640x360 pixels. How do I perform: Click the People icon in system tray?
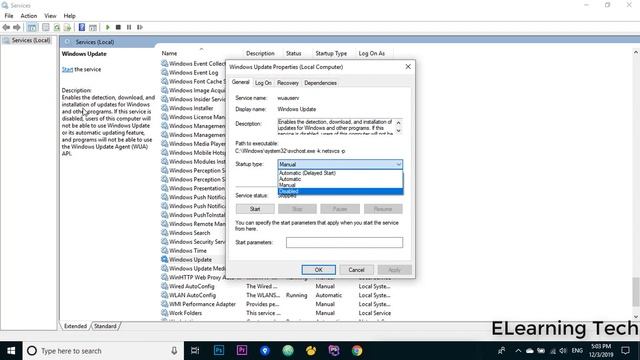tap(502, 351)
